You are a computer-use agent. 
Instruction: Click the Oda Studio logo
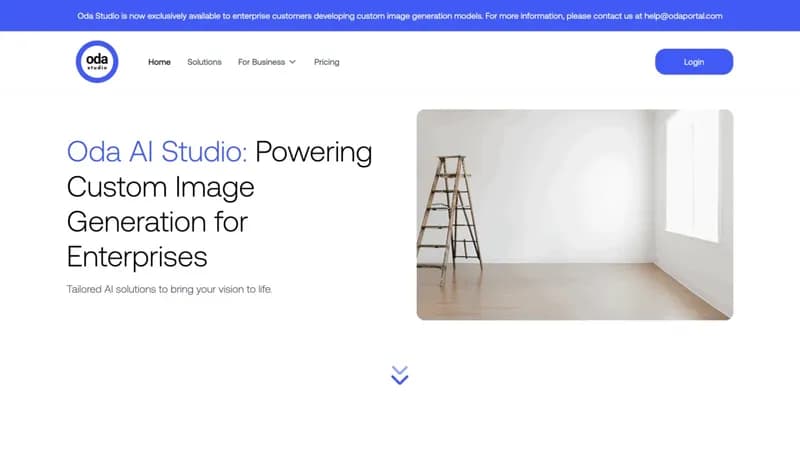[x=97, y=62]
